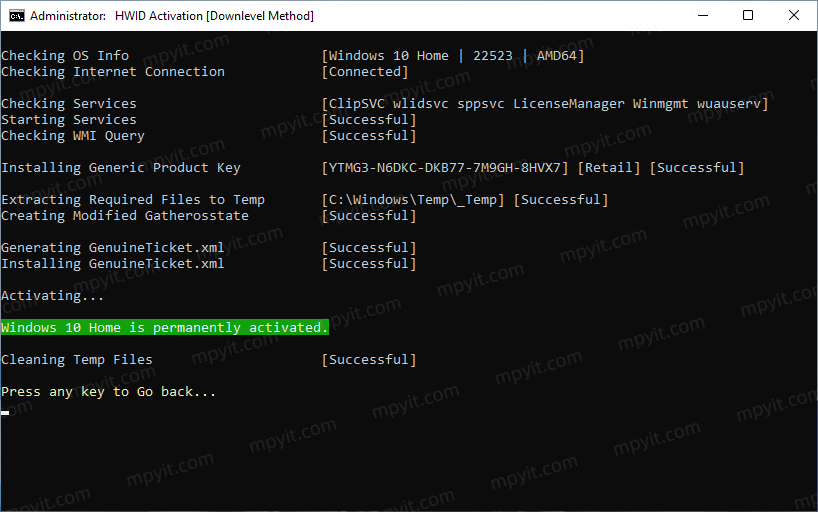Image resolution: width=818 pixels, height=512 pixels.
Task: Click 'Press any key to Go back...' prompt
Action: coord(109,391)
